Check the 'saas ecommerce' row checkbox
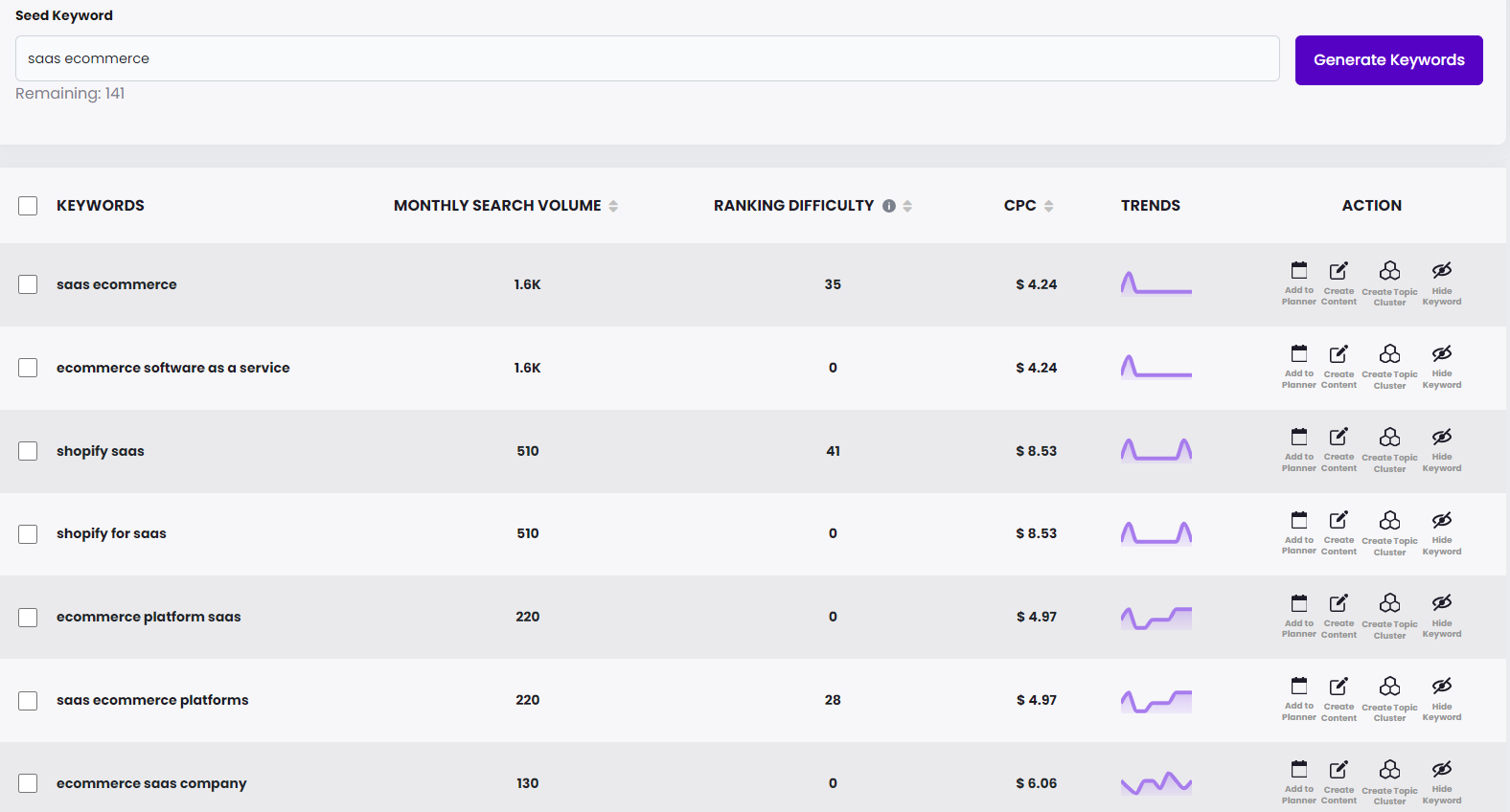Screen dimensions: 1510x812 click(28, 284)
